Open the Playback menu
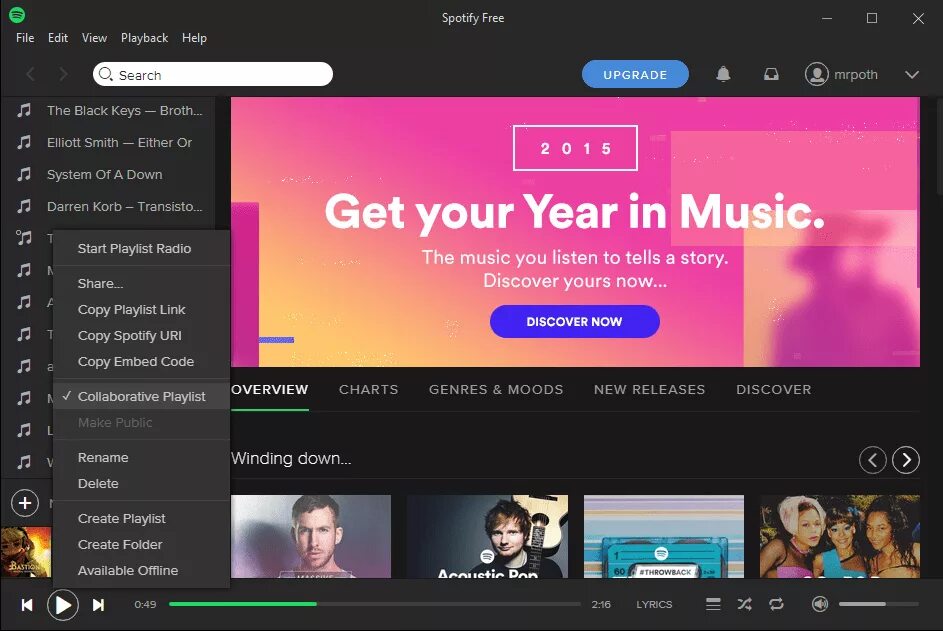This screenshot has height=631, width=943. pyautogui.click(x=144, y=38)
